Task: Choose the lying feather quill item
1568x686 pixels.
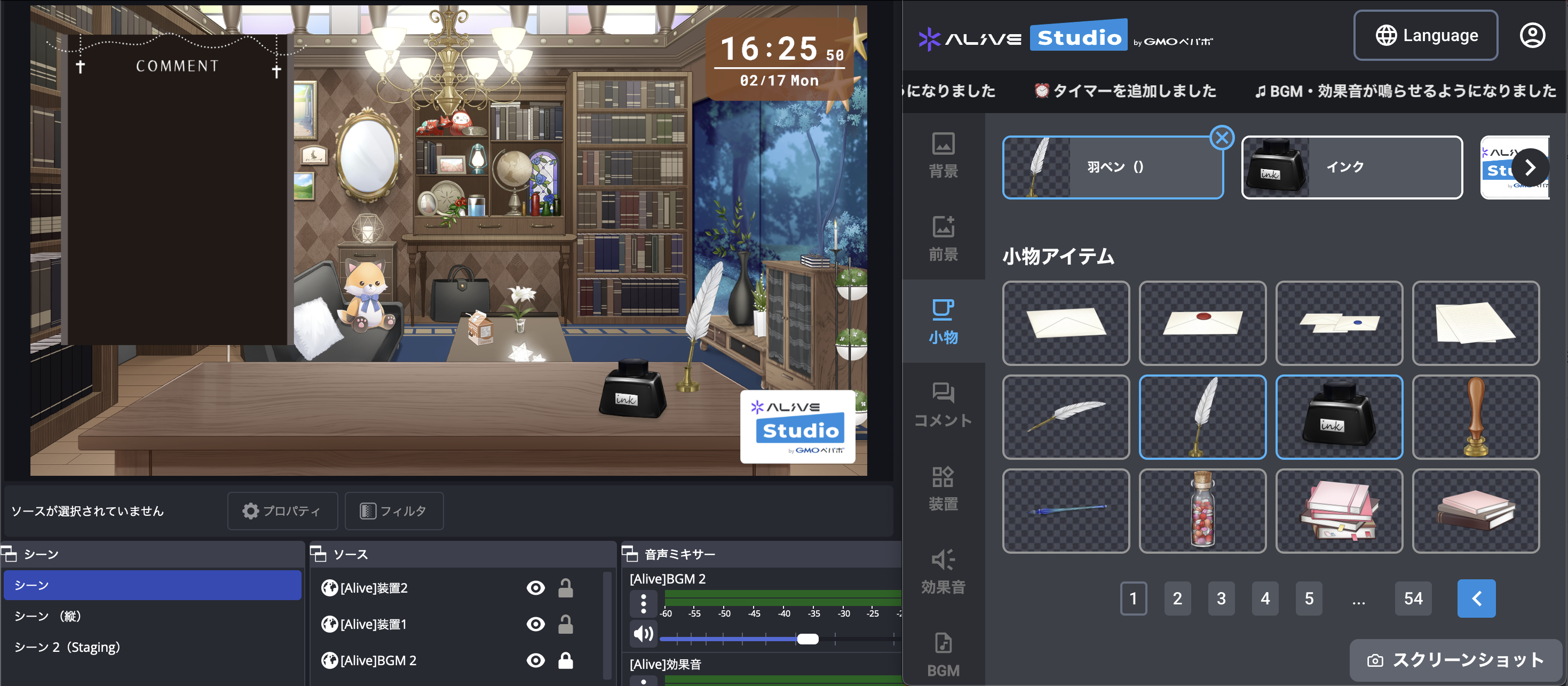Action: pyautogui.click(x=1066, y=417)
